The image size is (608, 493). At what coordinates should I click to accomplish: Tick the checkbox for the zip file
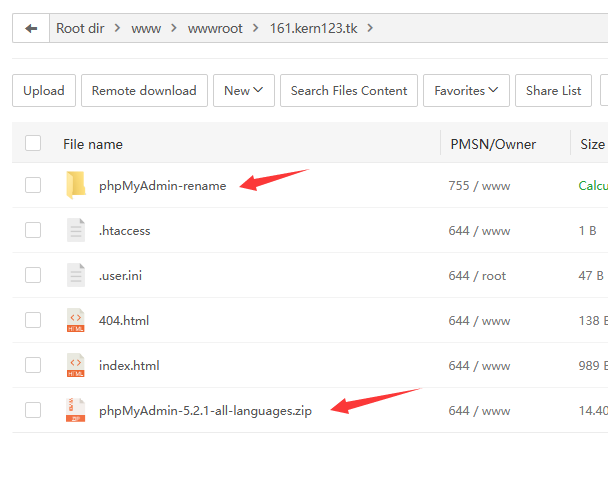[x=33, y=410]
